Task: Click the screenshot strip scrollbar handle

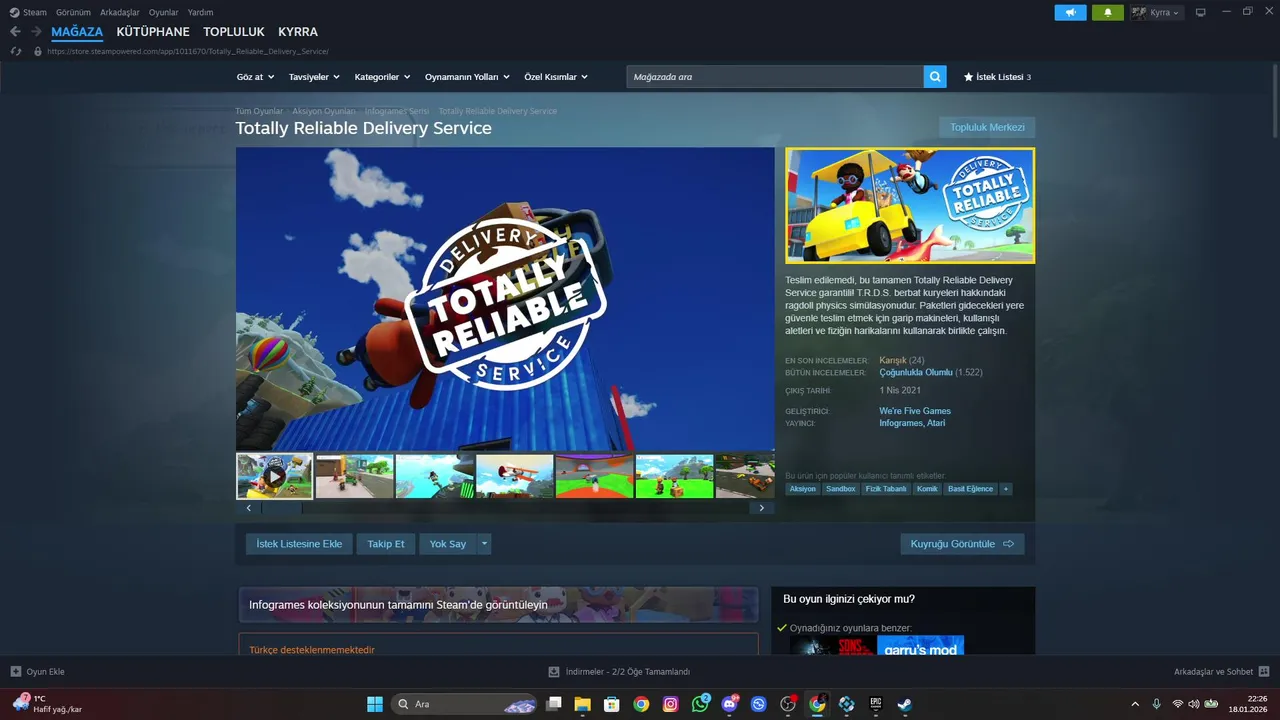Action: [x=281, y=508]
